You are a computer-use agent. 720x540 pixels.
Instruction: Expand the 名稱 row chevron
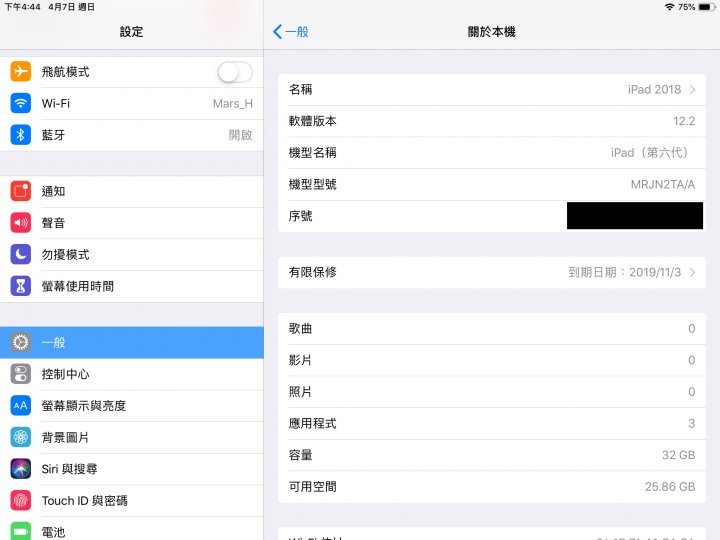(692, 90)
